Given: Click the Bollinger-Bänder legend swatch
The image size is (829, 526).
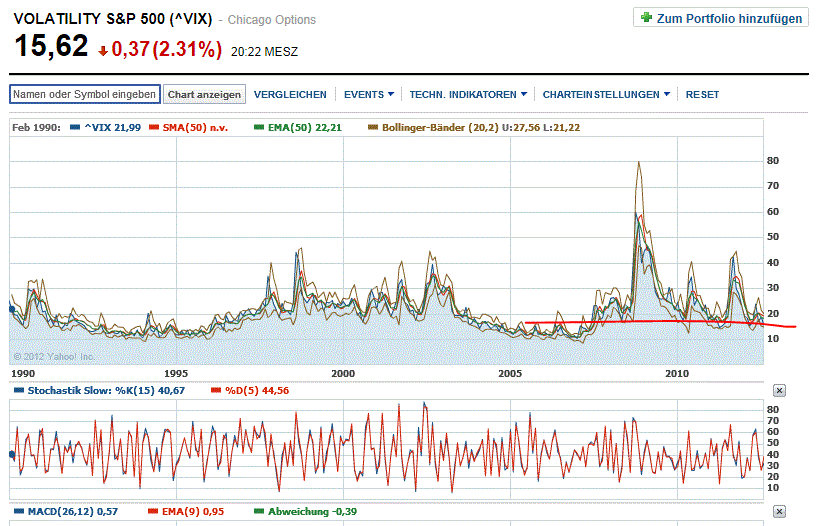Looking at the screenshot, I should [373, 127].
